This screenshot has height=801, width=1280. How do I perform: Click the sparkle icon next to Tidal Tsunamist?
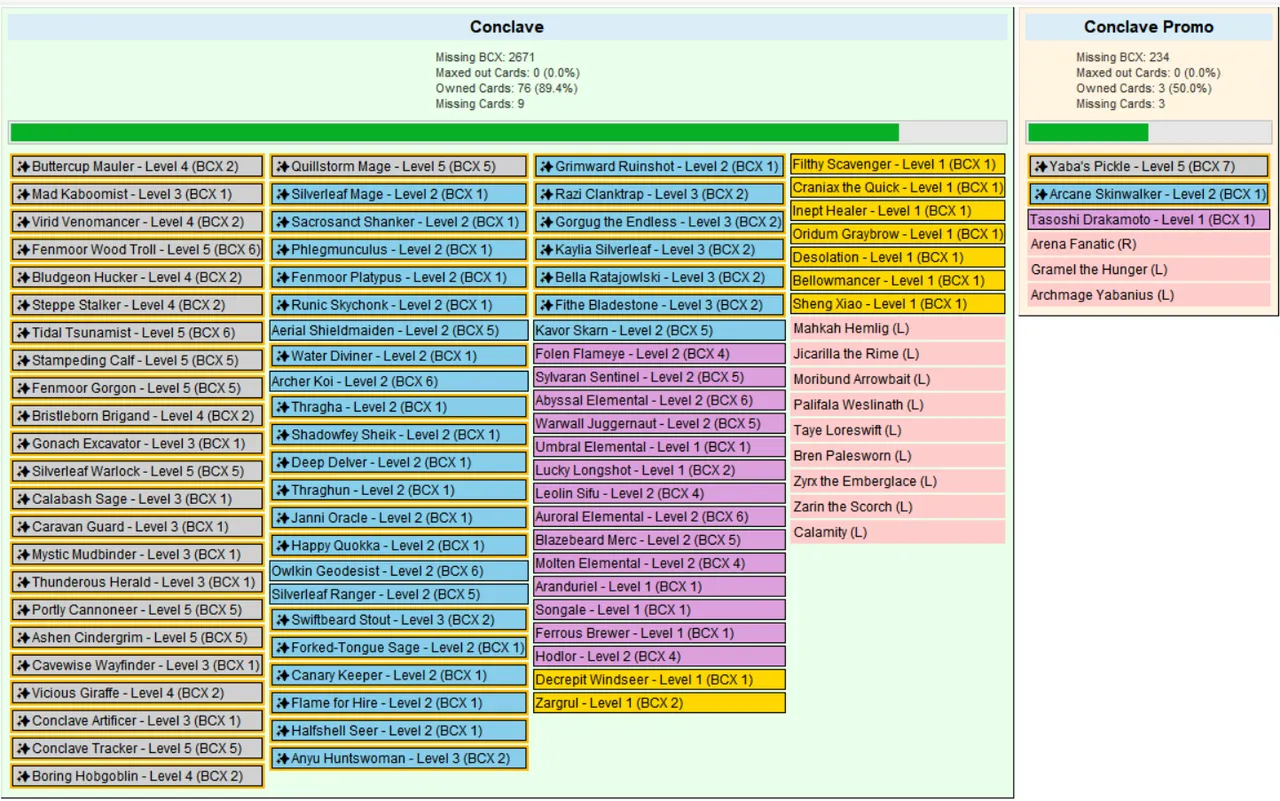point(23,333)
